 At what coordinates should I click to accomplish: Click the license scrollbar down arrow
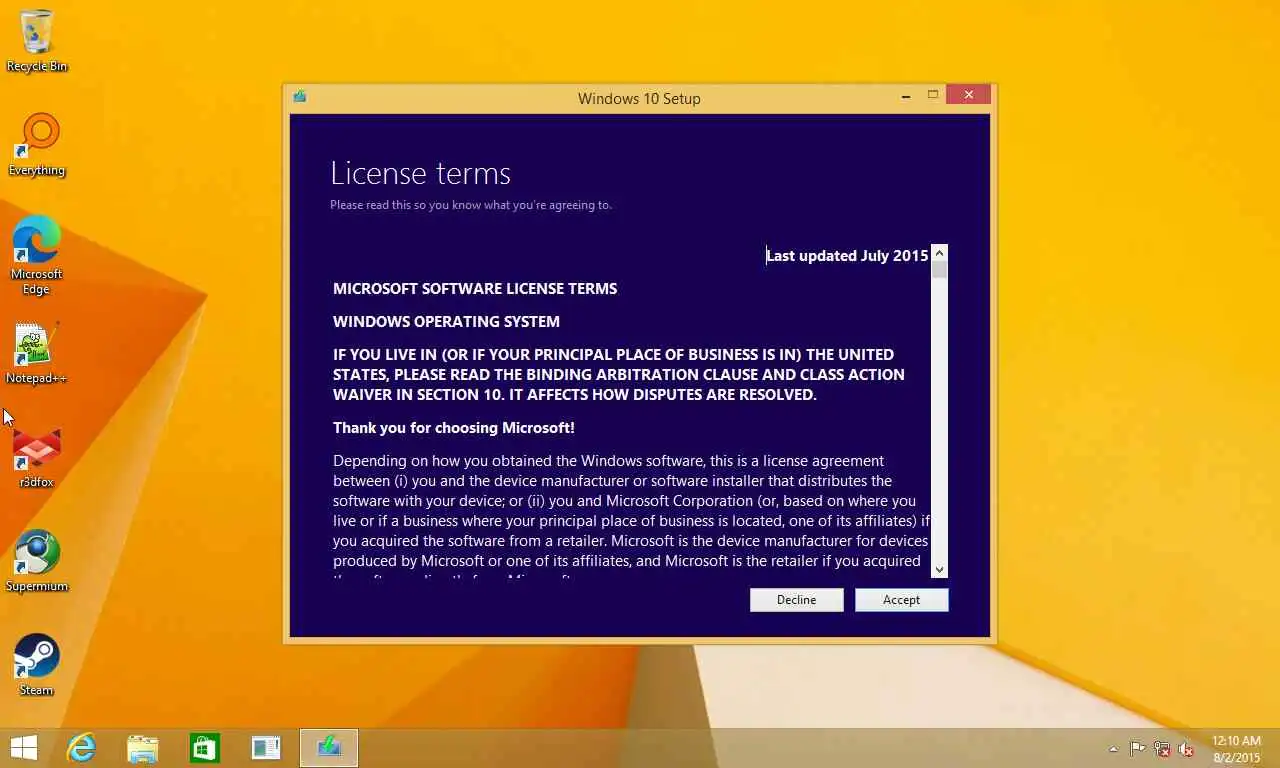click(939, 569)
